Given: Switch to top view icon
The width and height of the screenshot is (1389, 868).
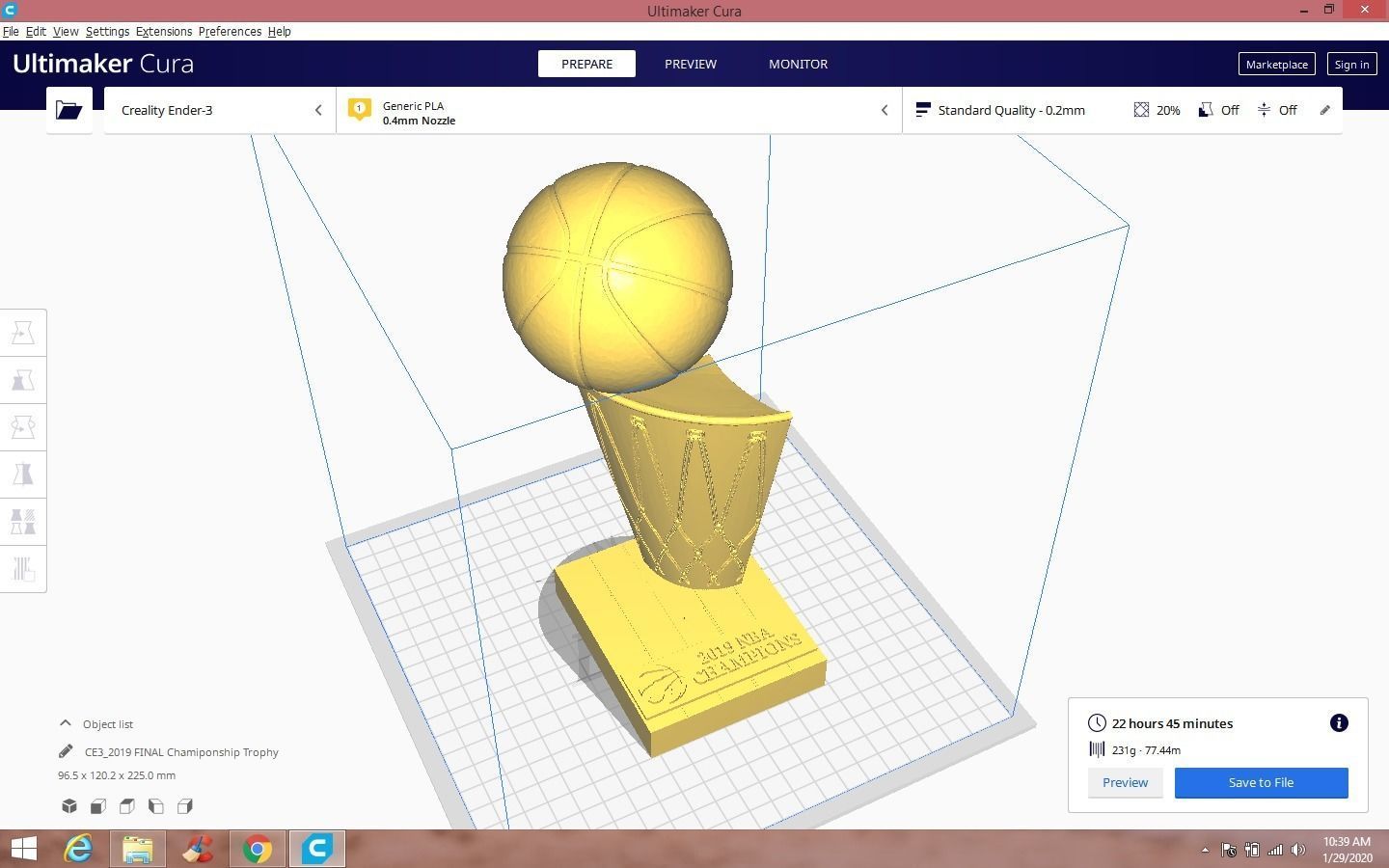Looking at the screenshot, I should pyautogui.click(x=127, y=806).
